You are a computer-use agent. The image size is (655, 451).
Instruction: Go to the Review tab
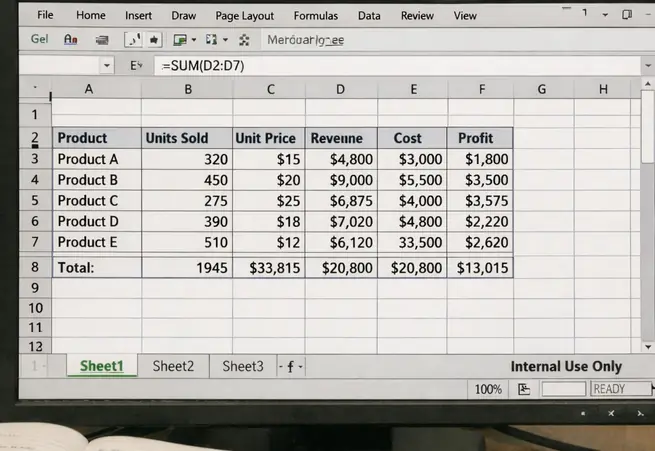pos(417,16)
